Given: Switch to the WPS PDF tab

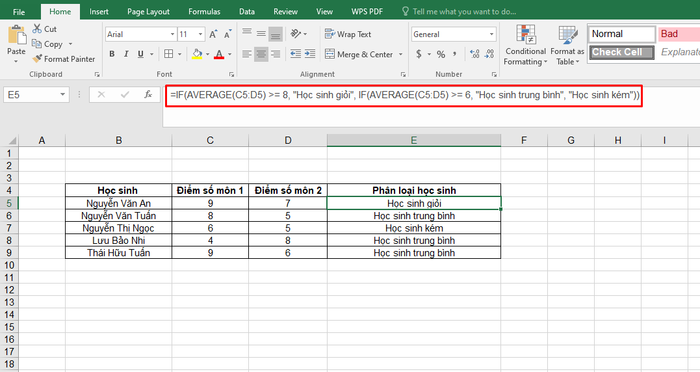Looking at the screenshot, I should click(367, 12).
